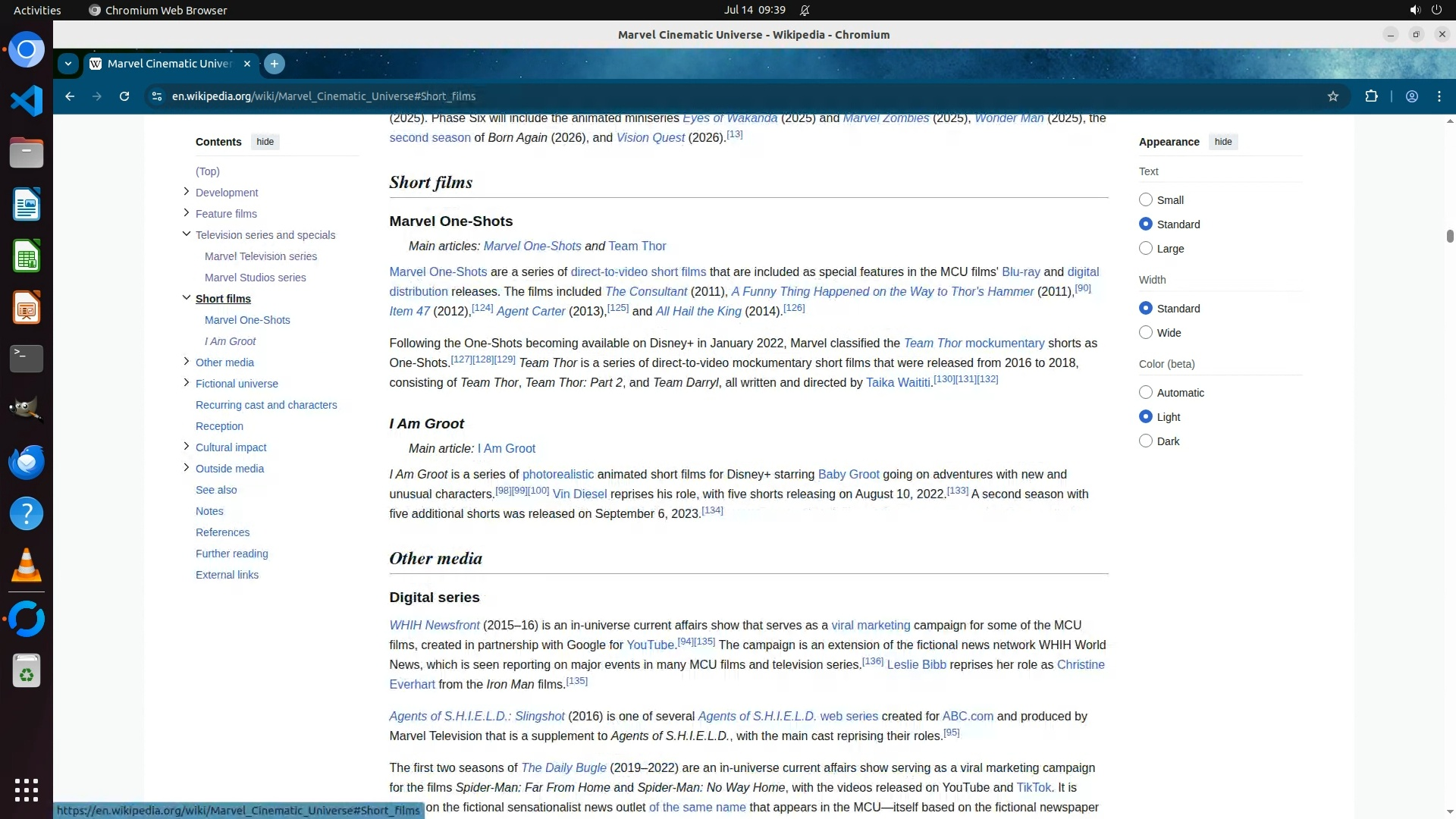This screenshot has width=1456, height=819.
Task: Switch color theme to Dark
Action: 1145,441
